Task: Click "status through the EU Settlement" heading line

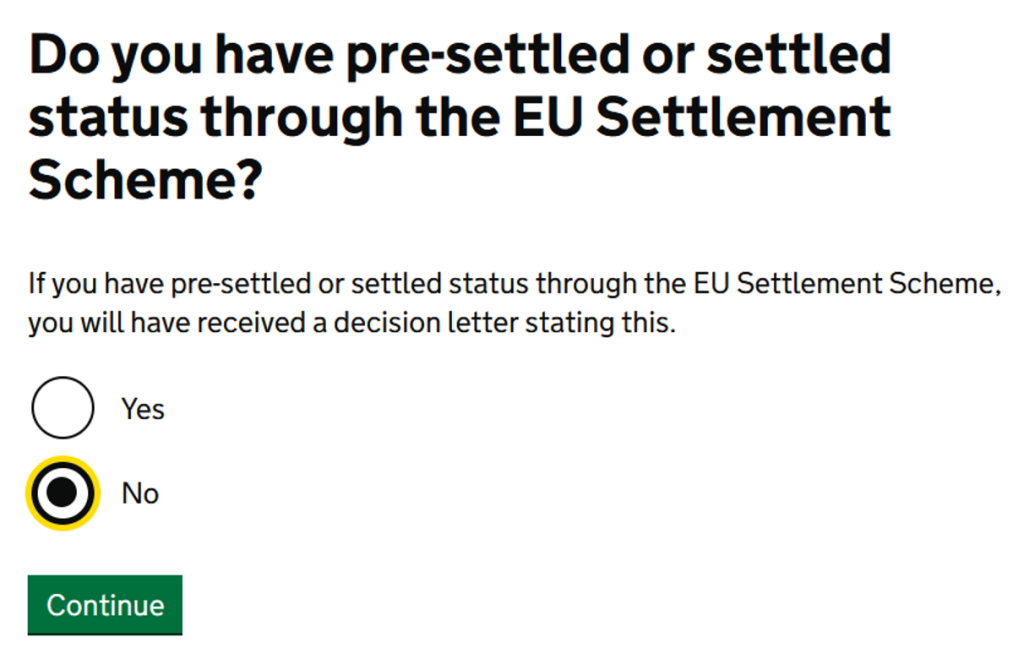Action: click(x=460, y=118)
